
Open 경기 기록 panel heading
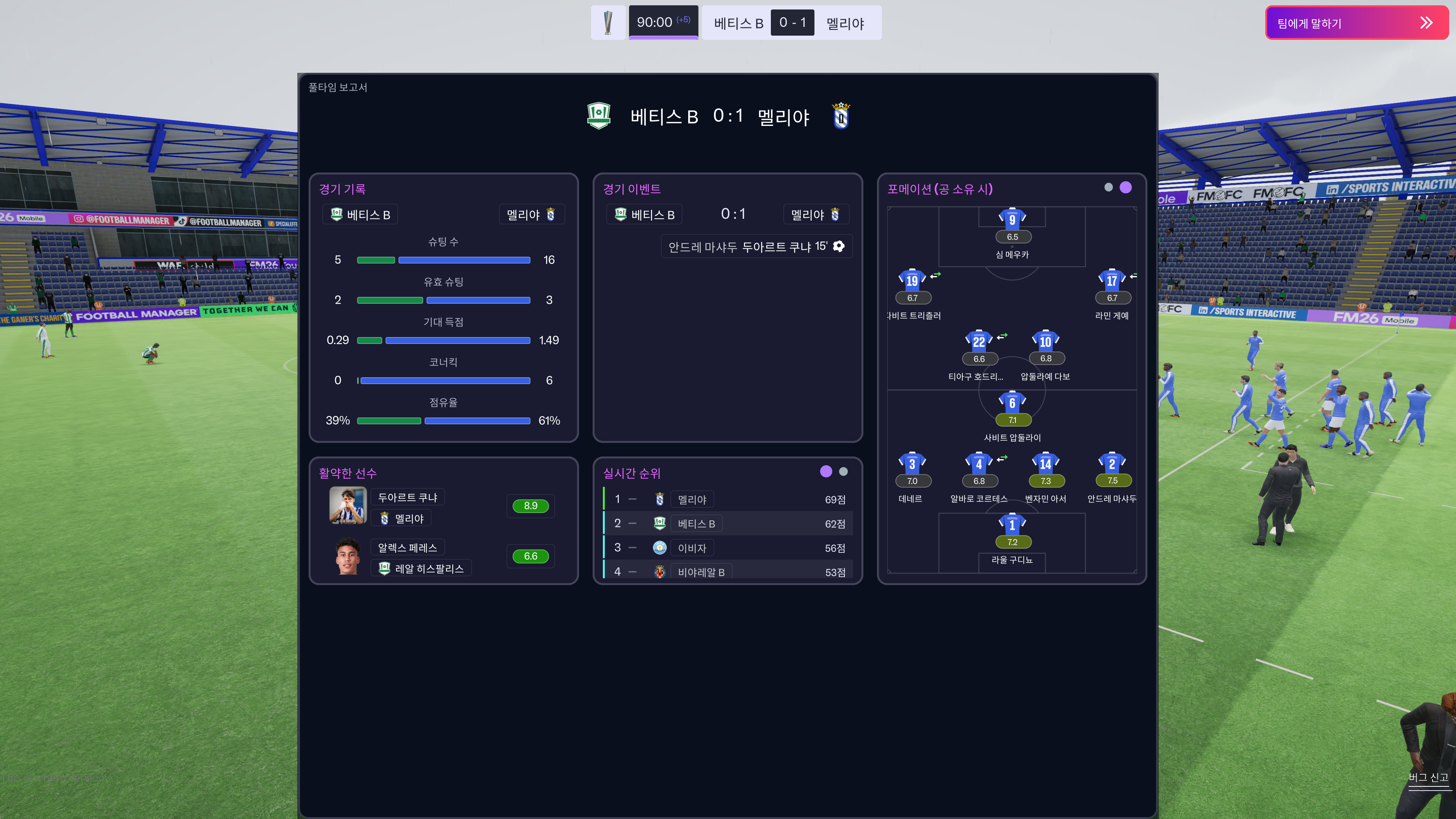tap(342, 189)
